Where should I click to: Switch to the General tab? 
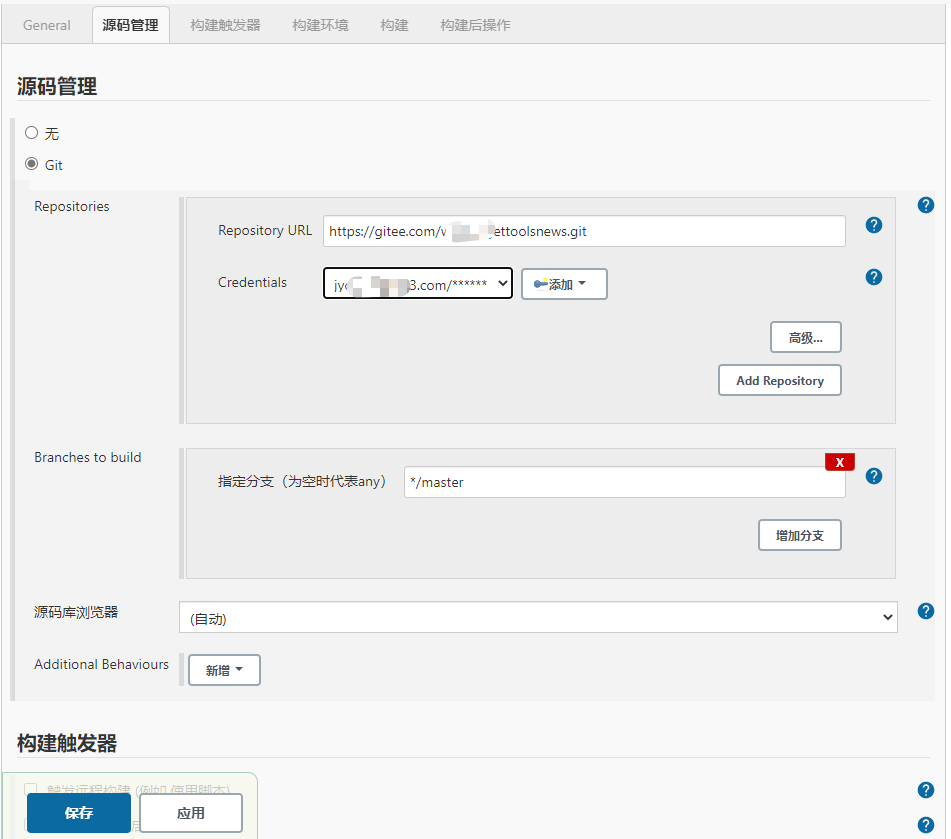point(47,25)
